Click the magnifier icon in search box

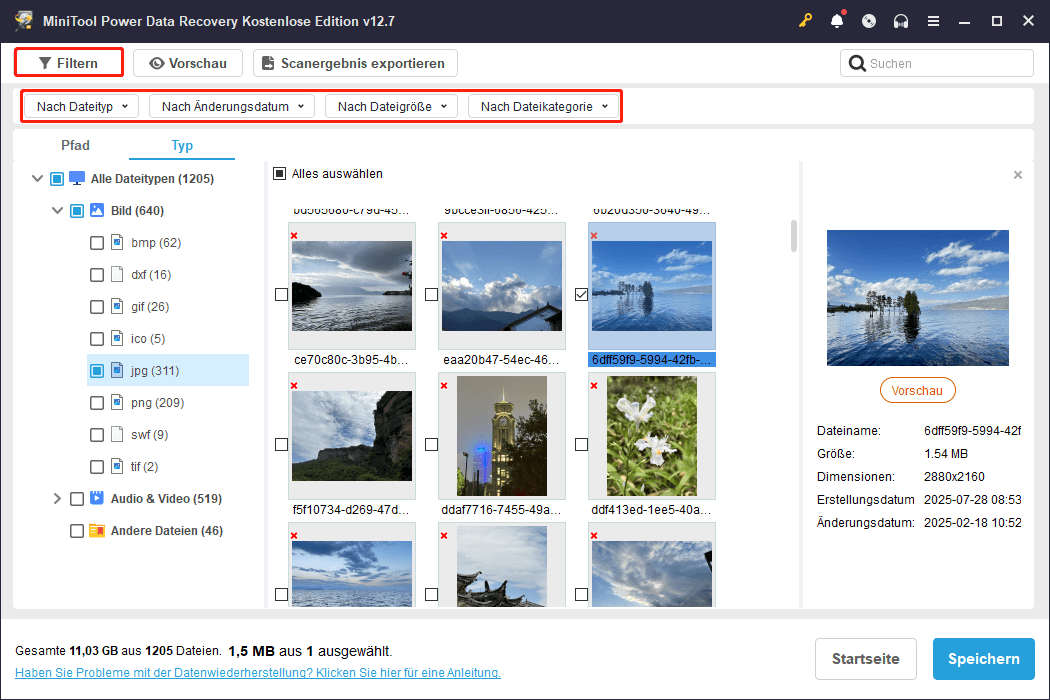(857, 64)
